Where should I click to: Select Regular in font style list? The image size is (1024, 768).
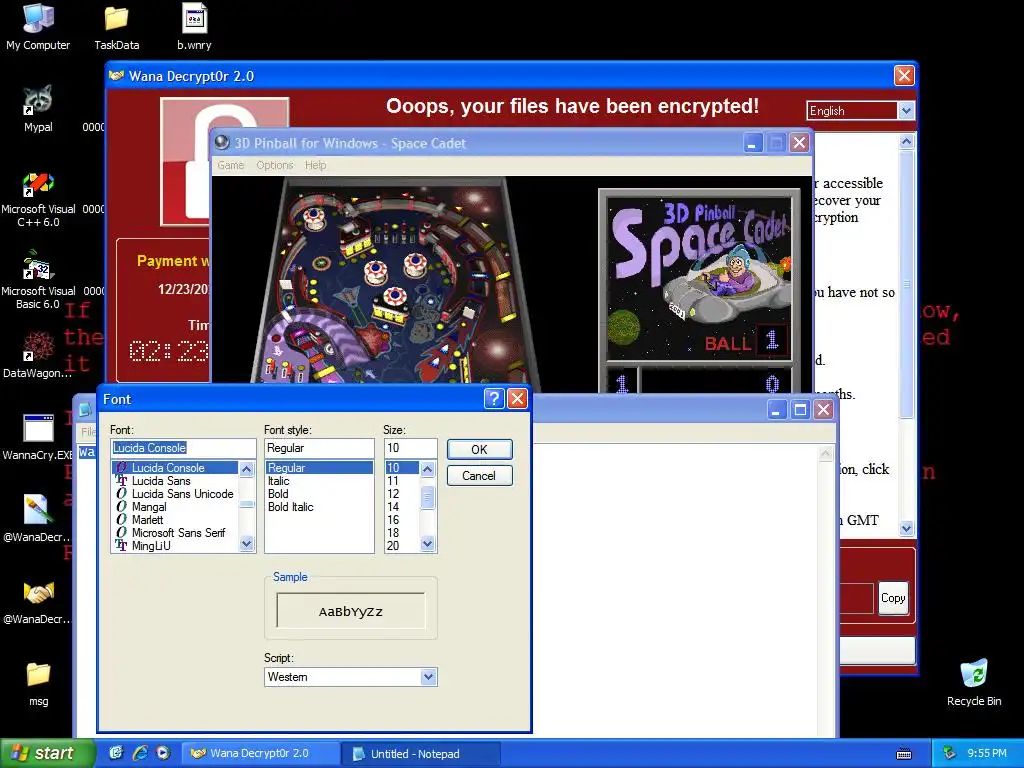click(x=319, y=468)
